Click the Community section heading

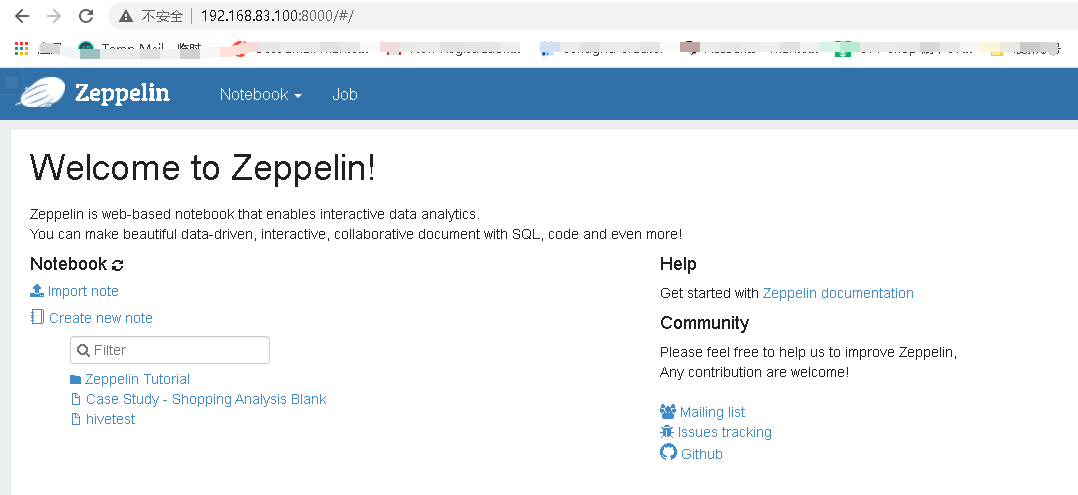pyautogui.click(x=704, y=323)
